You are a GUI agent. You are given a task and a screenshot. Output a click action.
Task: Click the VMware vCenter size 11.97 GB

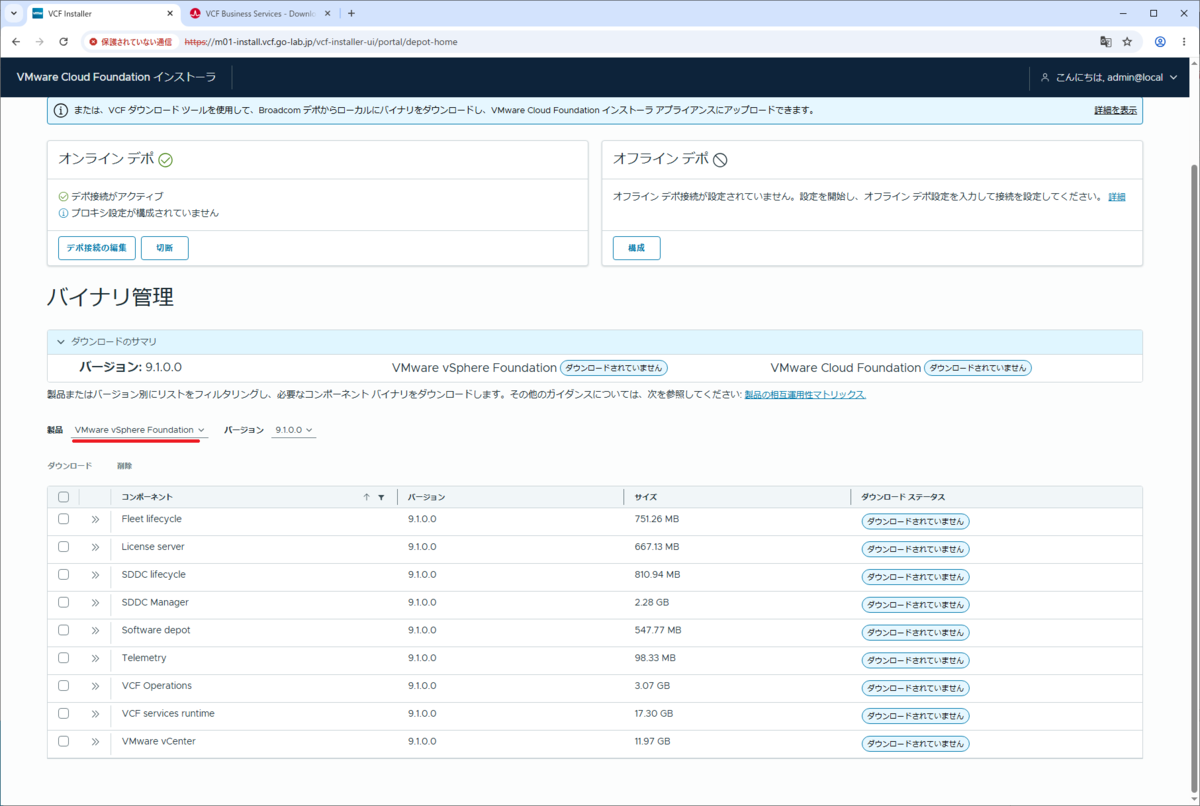click(652, 742)
